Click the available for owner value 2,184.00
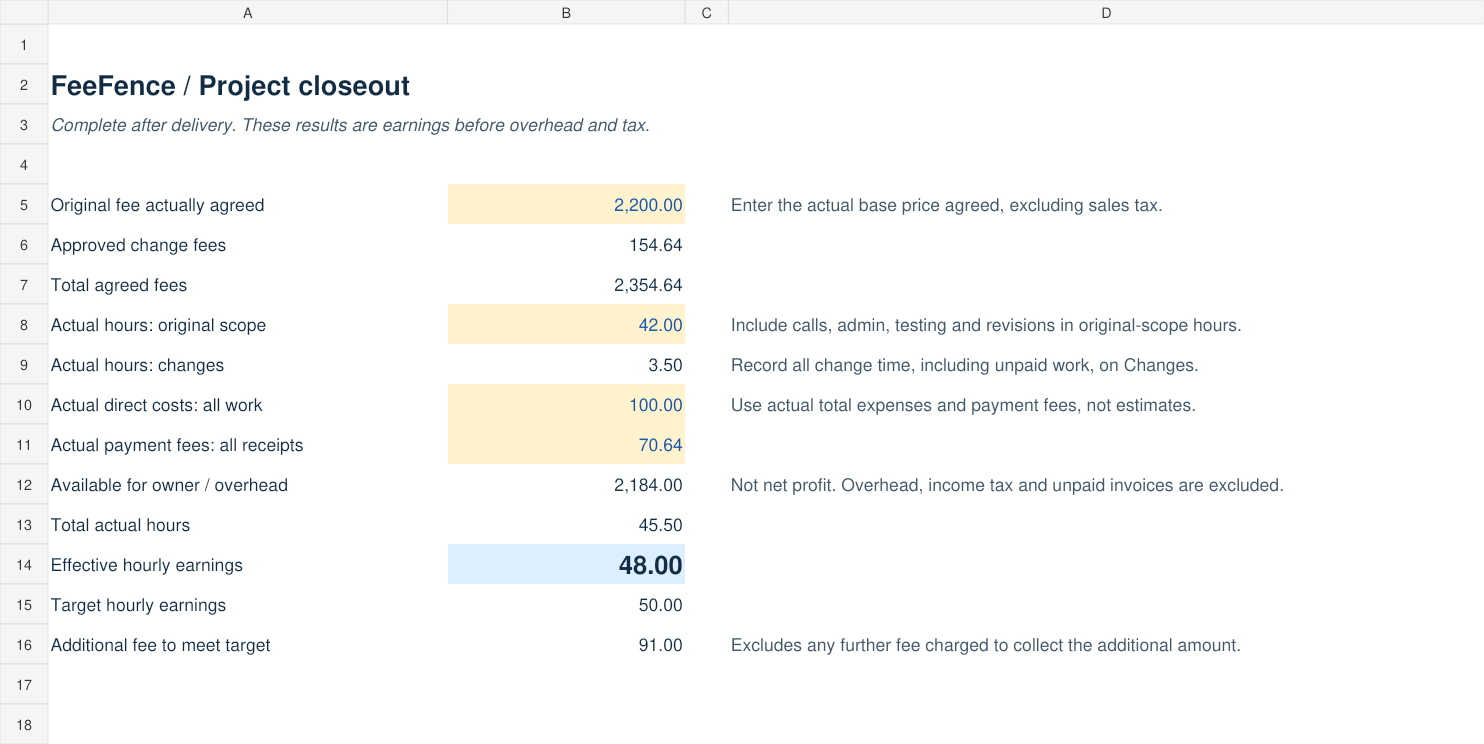 click(566, 484)
